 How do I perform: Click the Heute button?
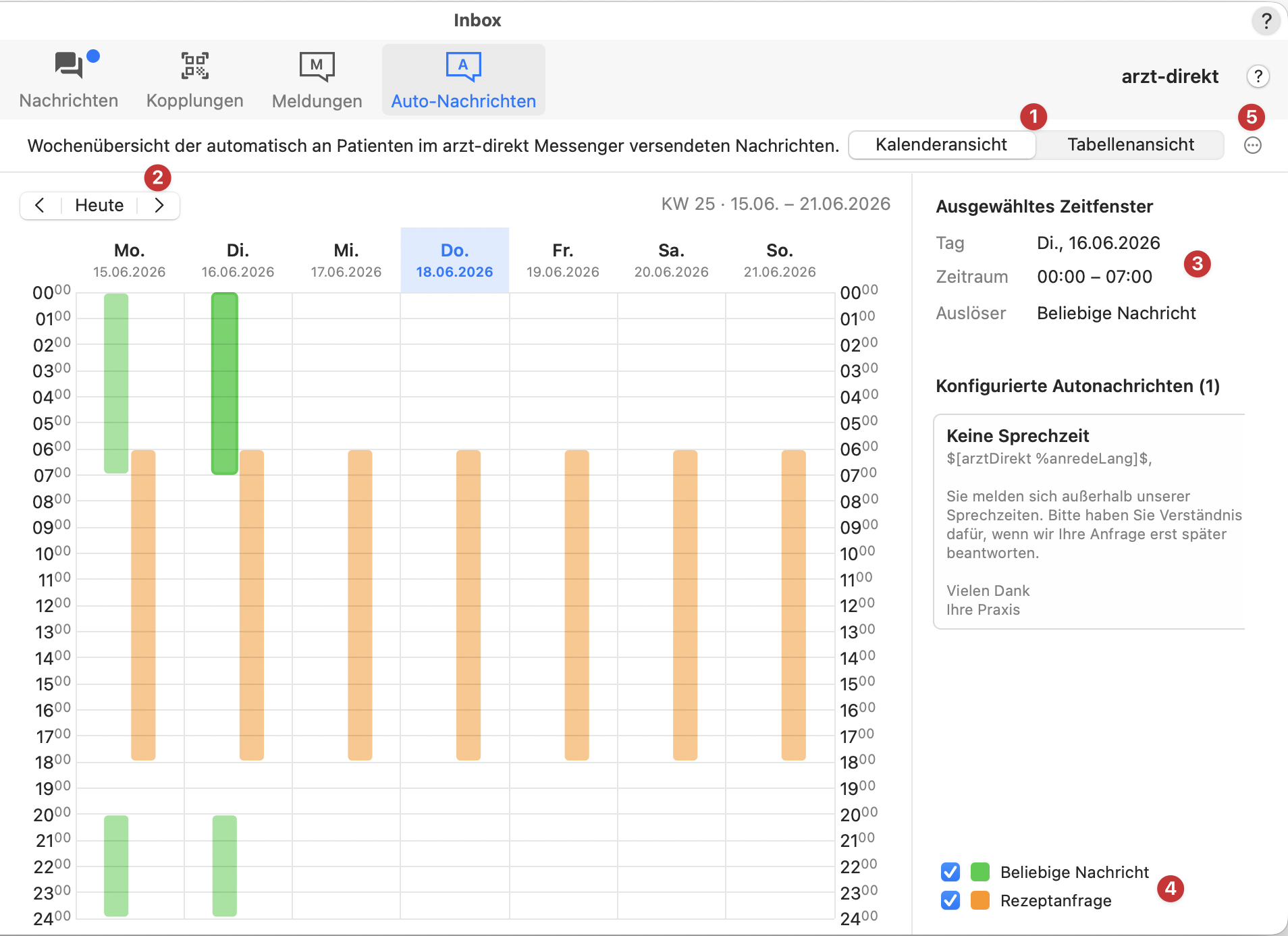[99, 205]
